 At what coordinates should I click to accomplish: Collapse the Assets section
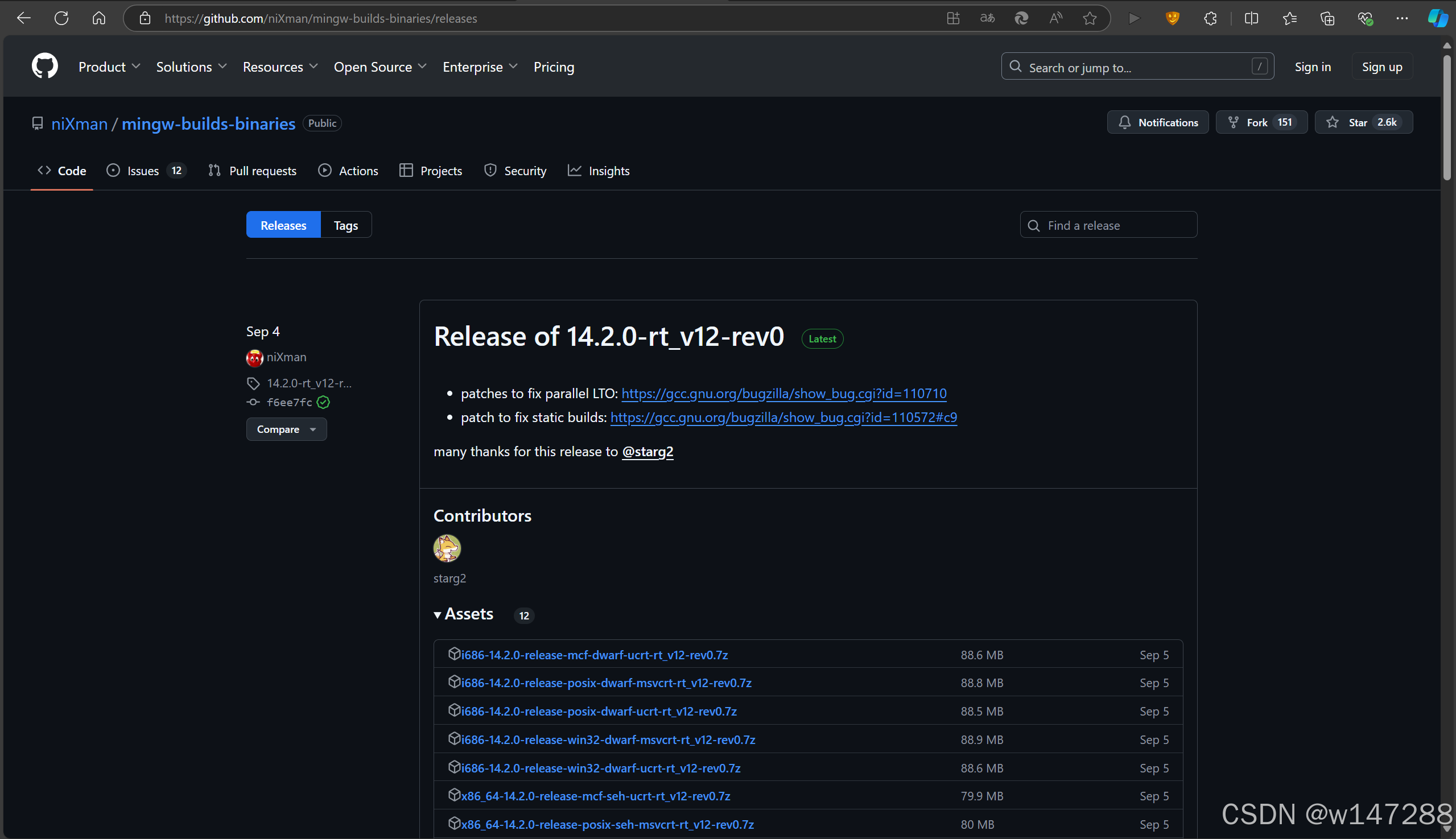point(464,614)
